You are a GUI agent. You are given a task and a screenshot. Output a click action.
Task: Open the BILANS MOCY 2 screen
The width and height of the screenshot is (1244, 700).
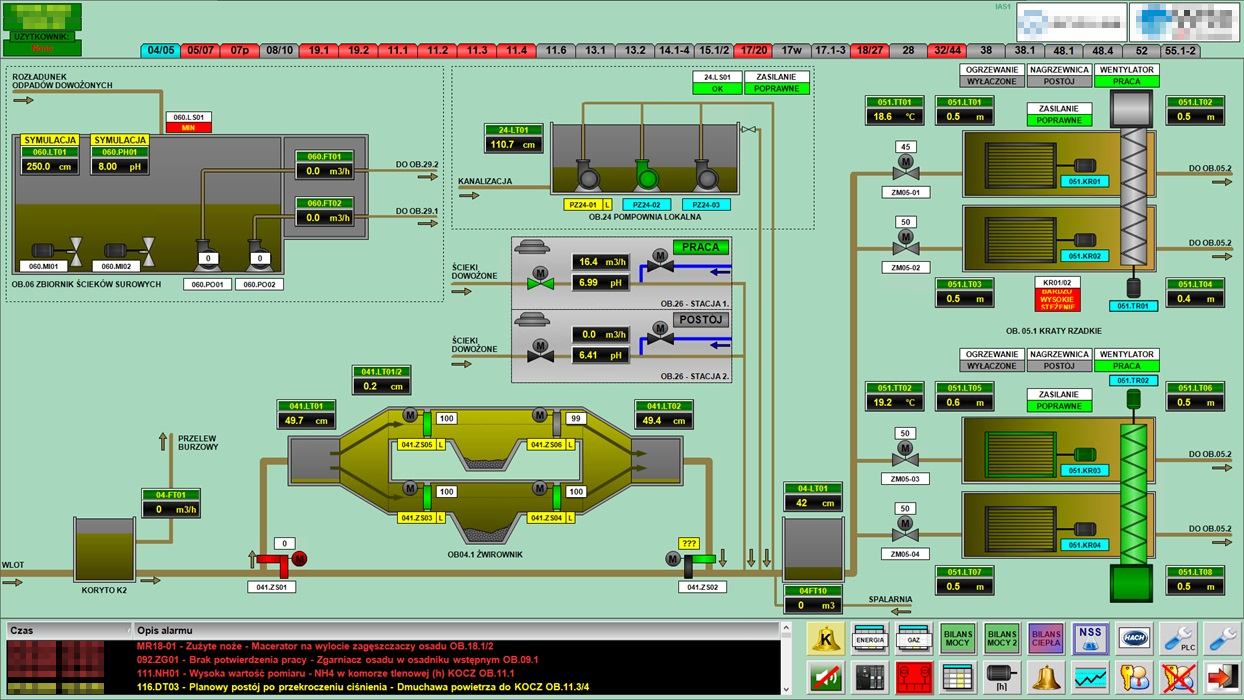[x=1002, y=638]
